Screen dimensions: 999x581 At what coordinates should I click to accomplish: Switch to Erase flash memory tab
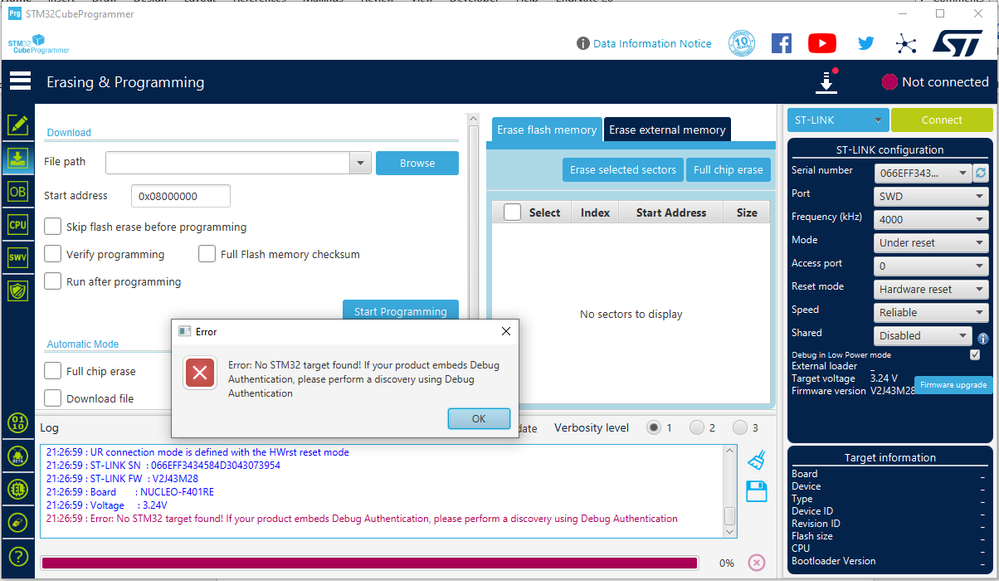547,129
